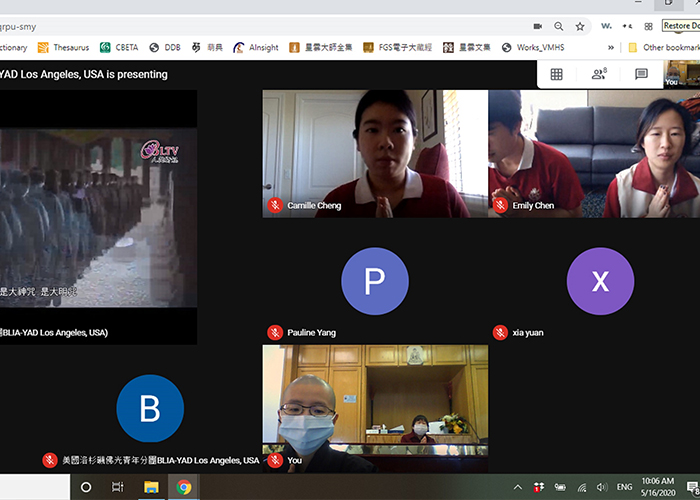Click the red tray icon with badge 1
This screenshot has height=500, width=700.
[539, 487]
